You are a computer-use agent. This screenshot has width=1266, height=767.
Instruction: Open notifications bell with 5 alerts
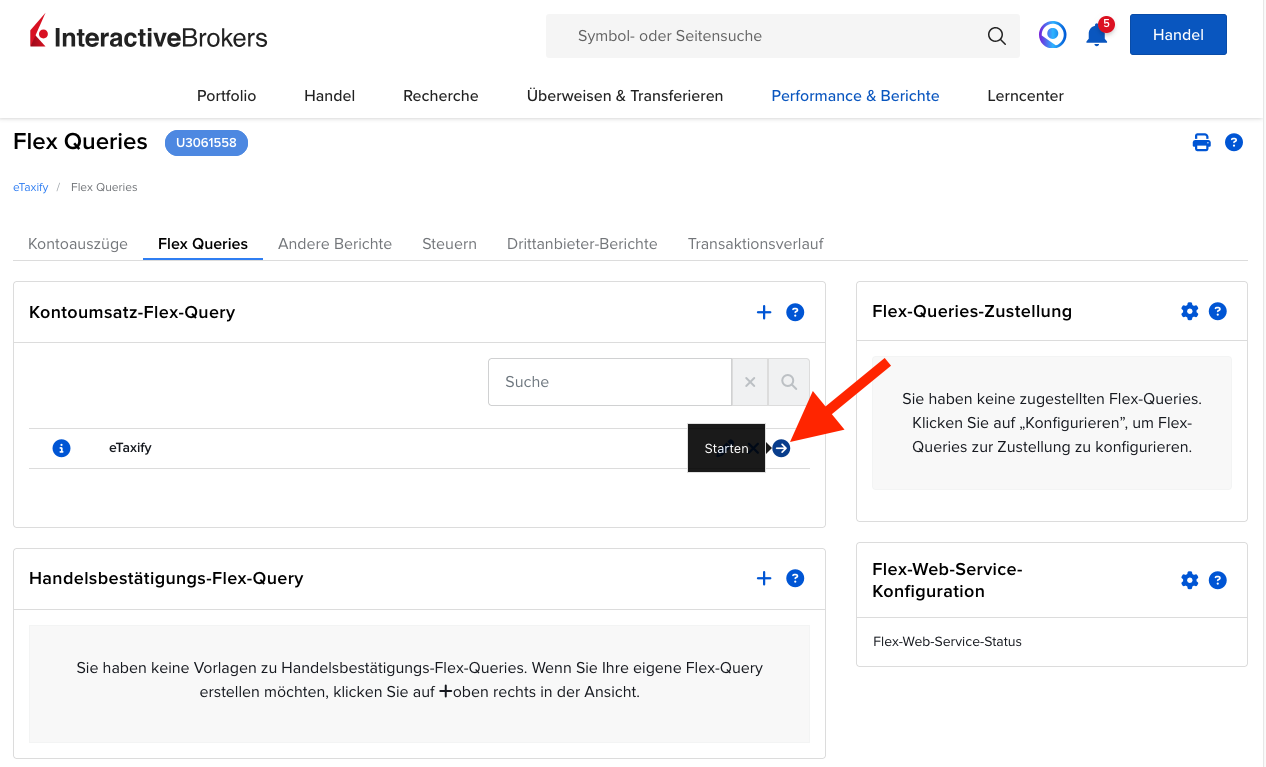tap(1095, 36)
